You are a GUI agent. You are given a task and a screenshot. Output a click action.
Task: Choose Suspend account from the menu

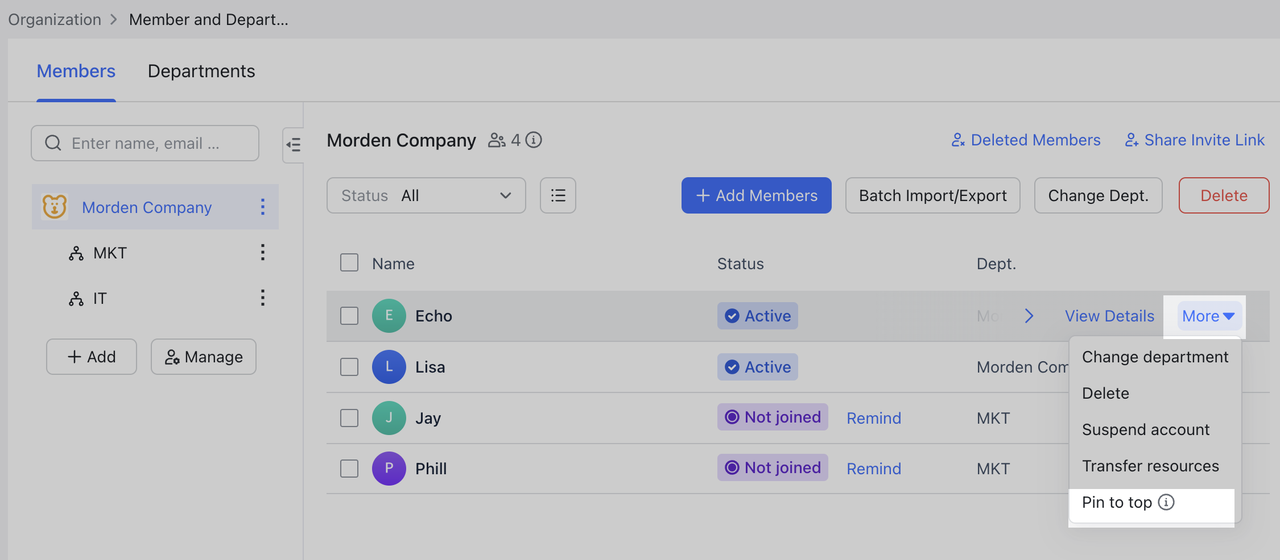click(x=1146, y=430)
